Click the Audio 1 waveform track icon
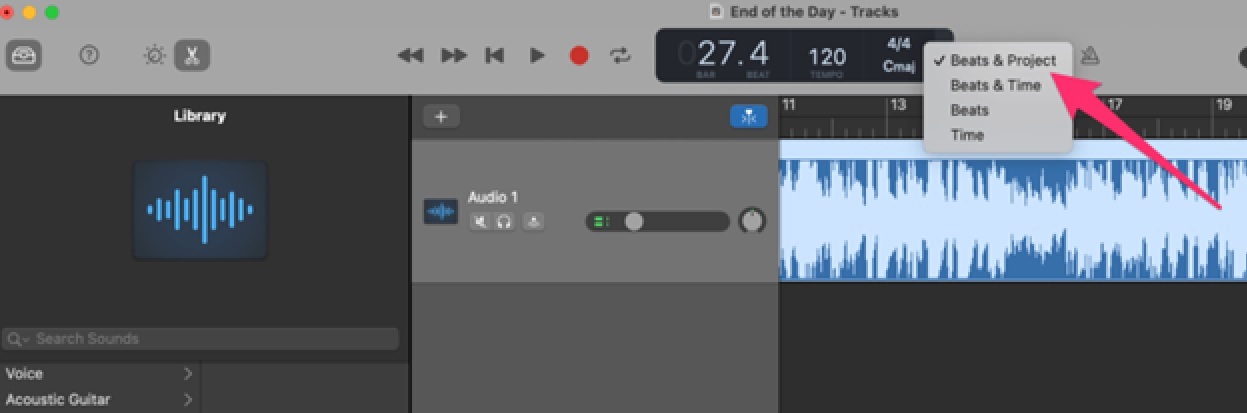 pyautogui.click(x=441, y=211)
